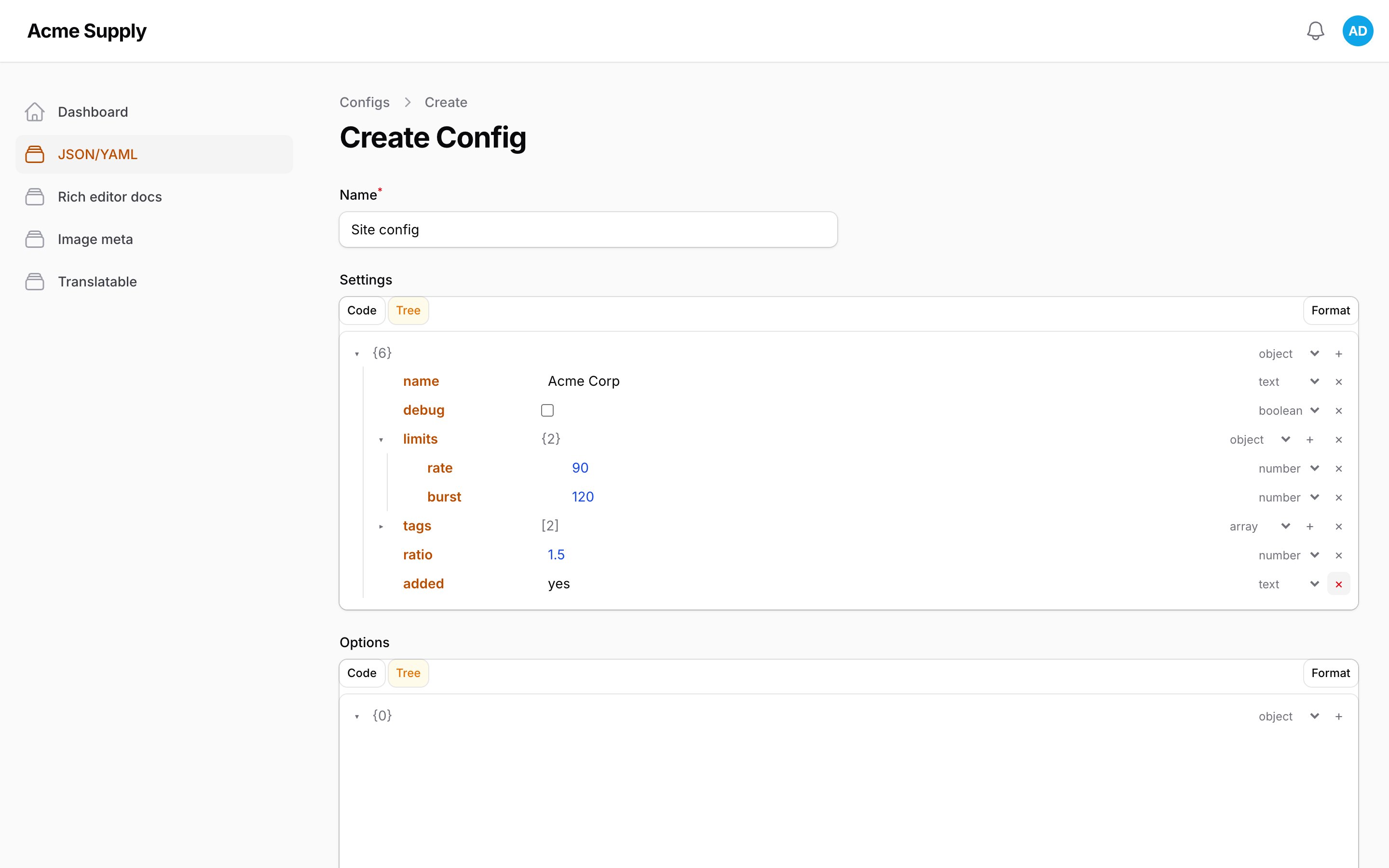Image resolution: width=1389 pixels, height=868 pixels.
Task: Delete the added property with red X
Action: pyautogui.click(x=1338, y=584)
